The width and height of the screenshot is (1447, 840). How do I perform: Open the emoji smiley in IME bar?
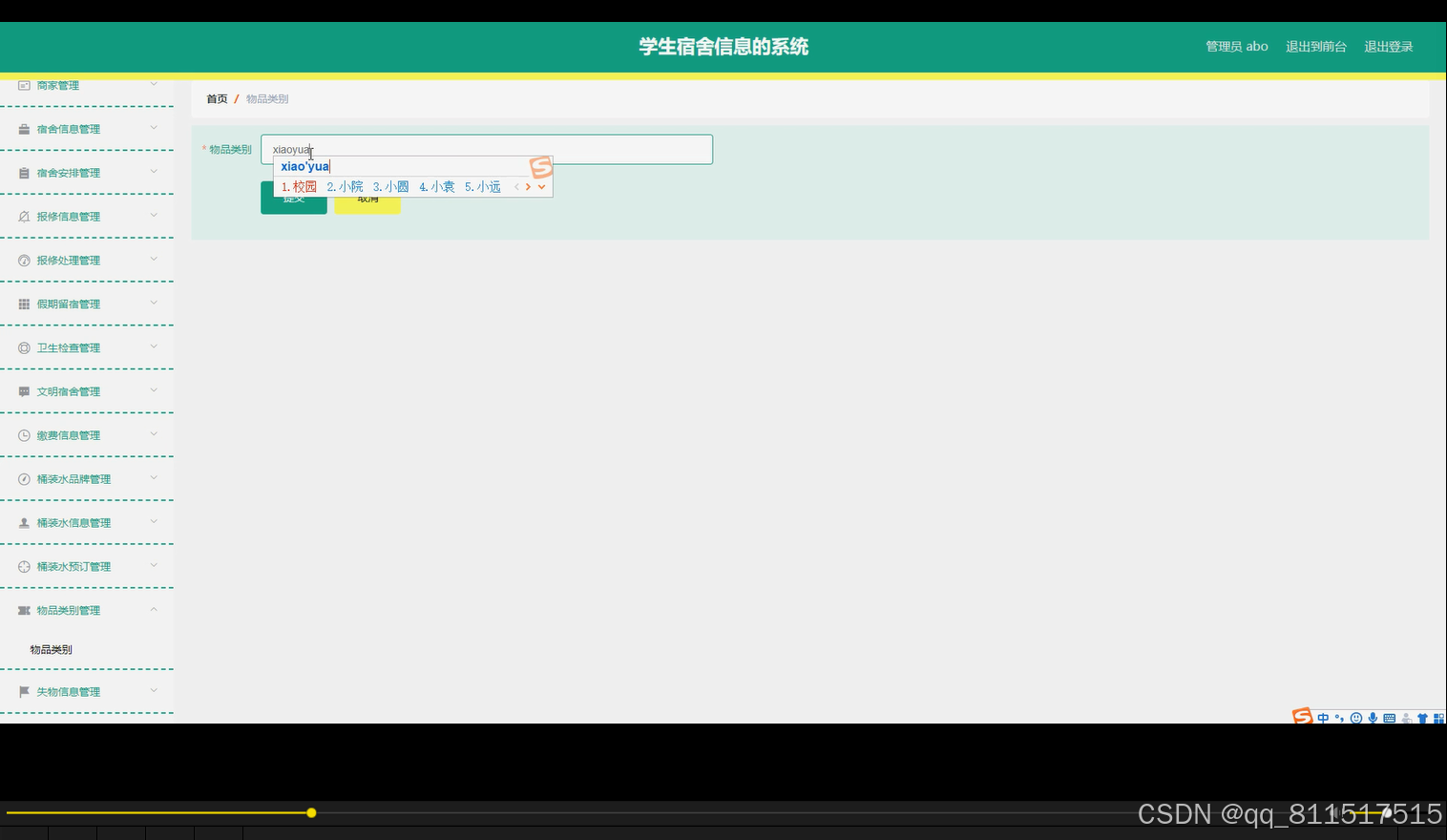1356,718
